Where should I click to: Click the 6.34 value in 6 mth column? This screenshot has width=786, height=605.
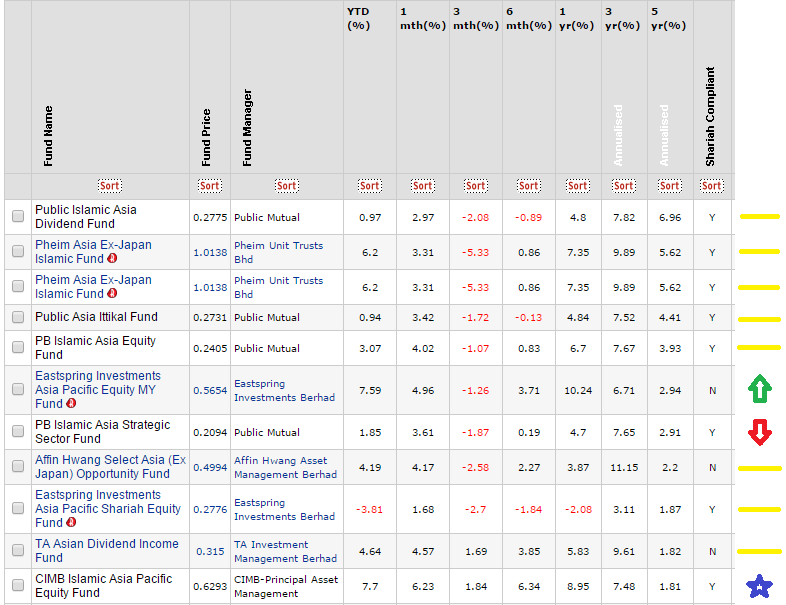[529, 586]
